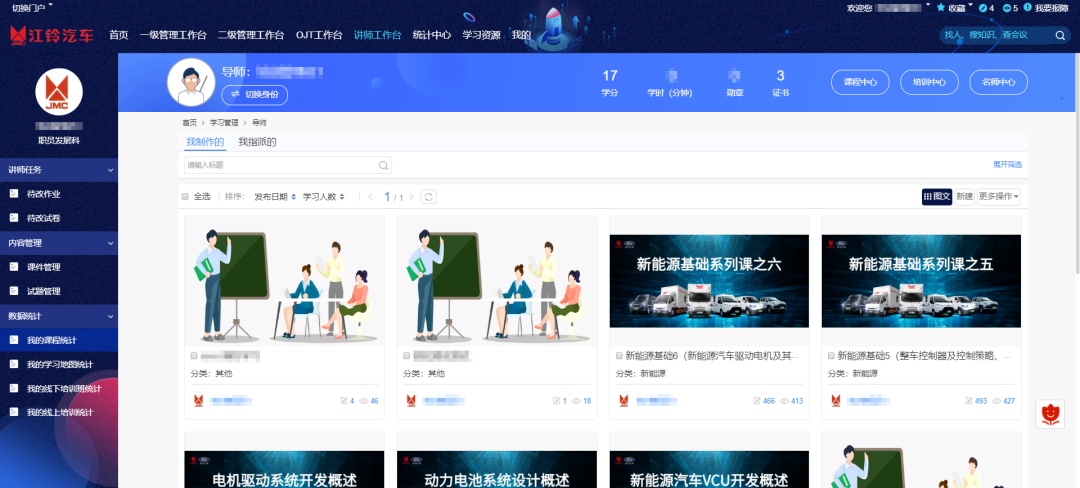1080x488 pixels.
Task: Open 学习资源 in top navigation
Action: [x=481, y=35]
